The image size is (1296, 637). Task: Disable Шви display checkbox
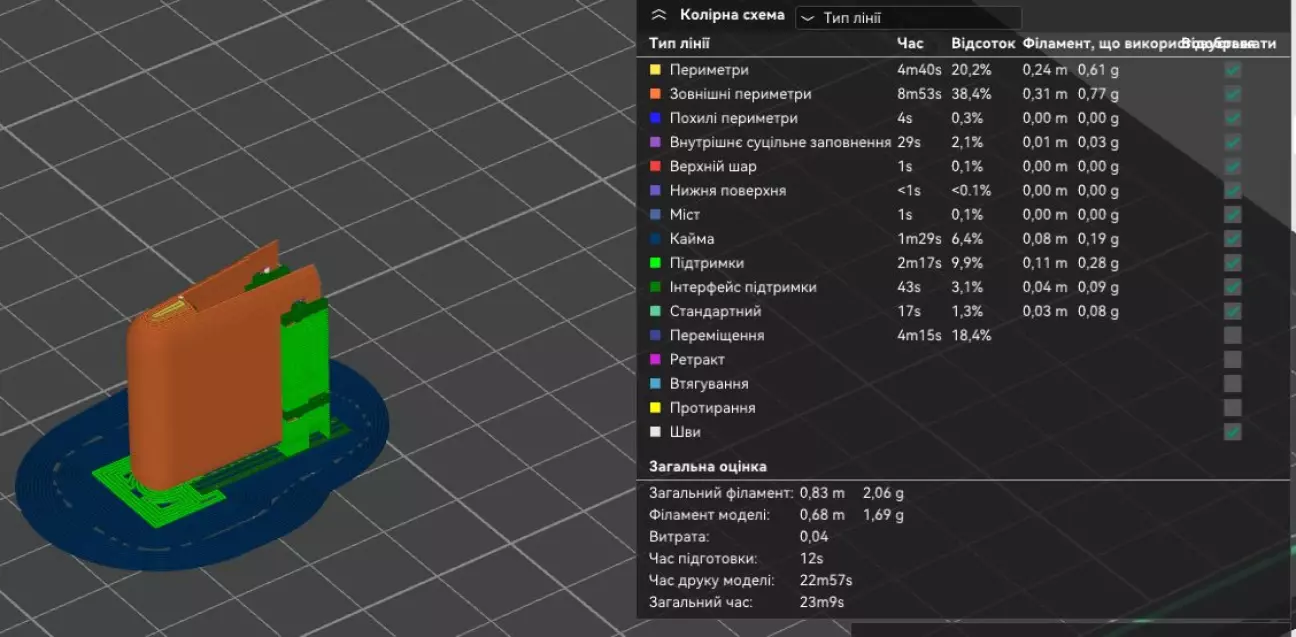(1233, 432)
